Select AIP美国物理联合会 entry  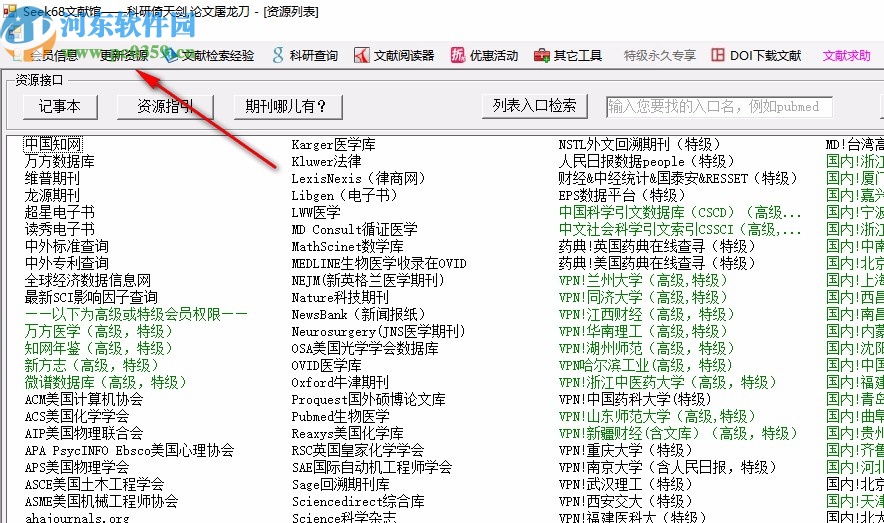pos(84,433)
